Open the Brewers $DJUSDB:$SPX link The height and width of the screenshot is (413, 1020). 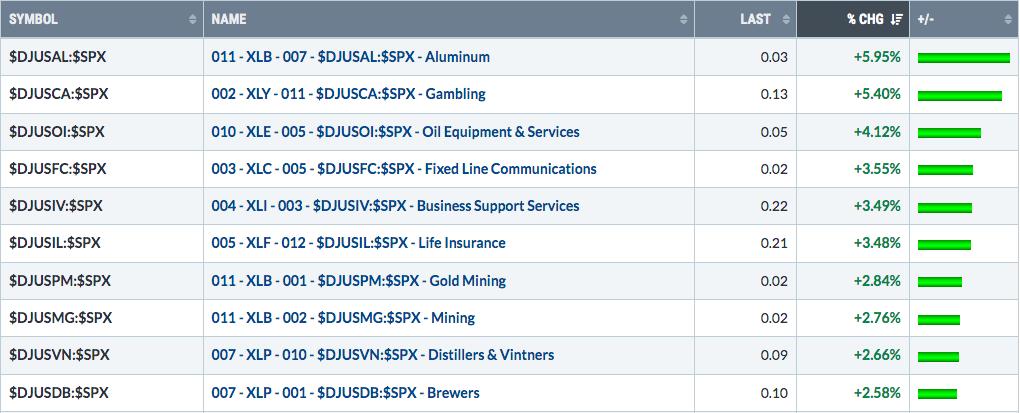coord(345,392)
